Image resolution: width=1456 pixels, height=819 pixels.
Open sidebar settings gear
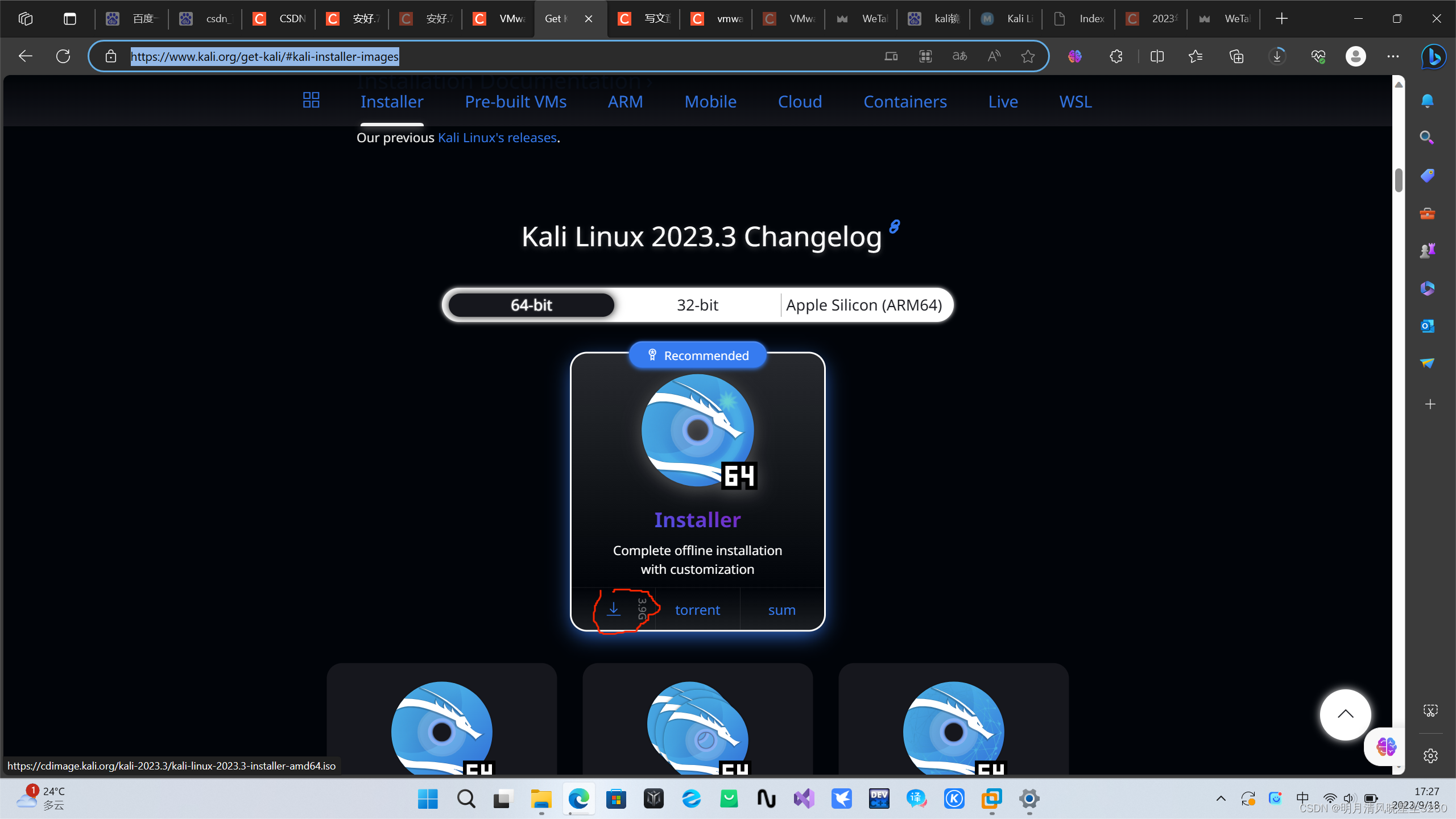point(1430,755)
